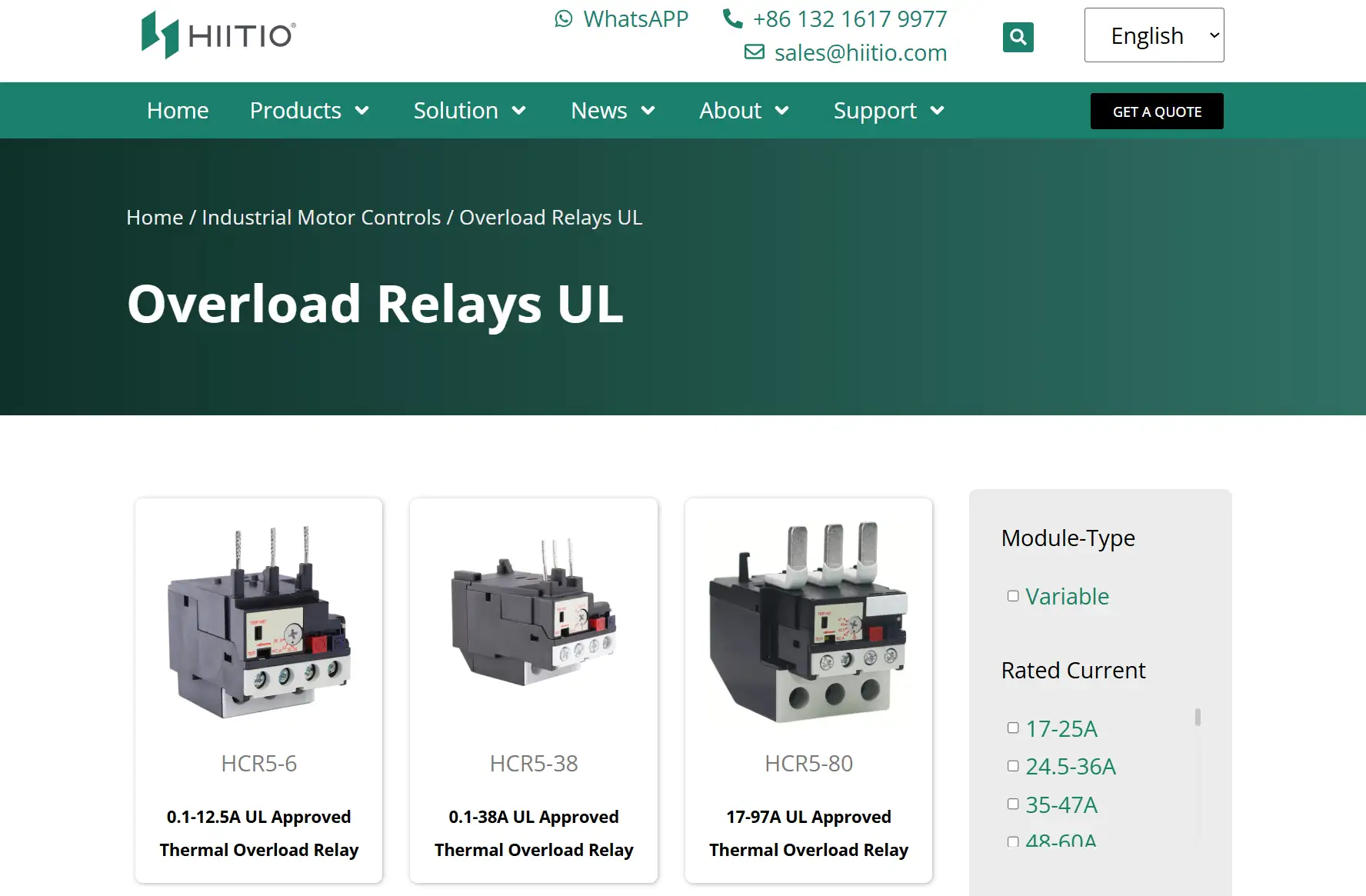Viewport: 1366px width, 896px height.
Task: Open 17-97A UL Approved relay title
Action: click(808, 833)
